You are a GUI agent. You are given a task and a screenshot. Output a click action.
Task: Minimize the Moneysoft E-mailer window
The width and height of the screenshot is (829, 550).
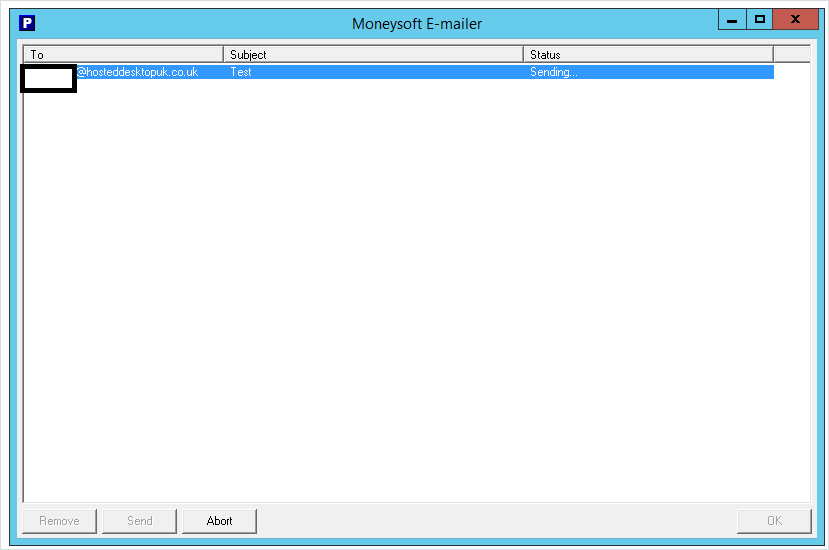[732, 20]
